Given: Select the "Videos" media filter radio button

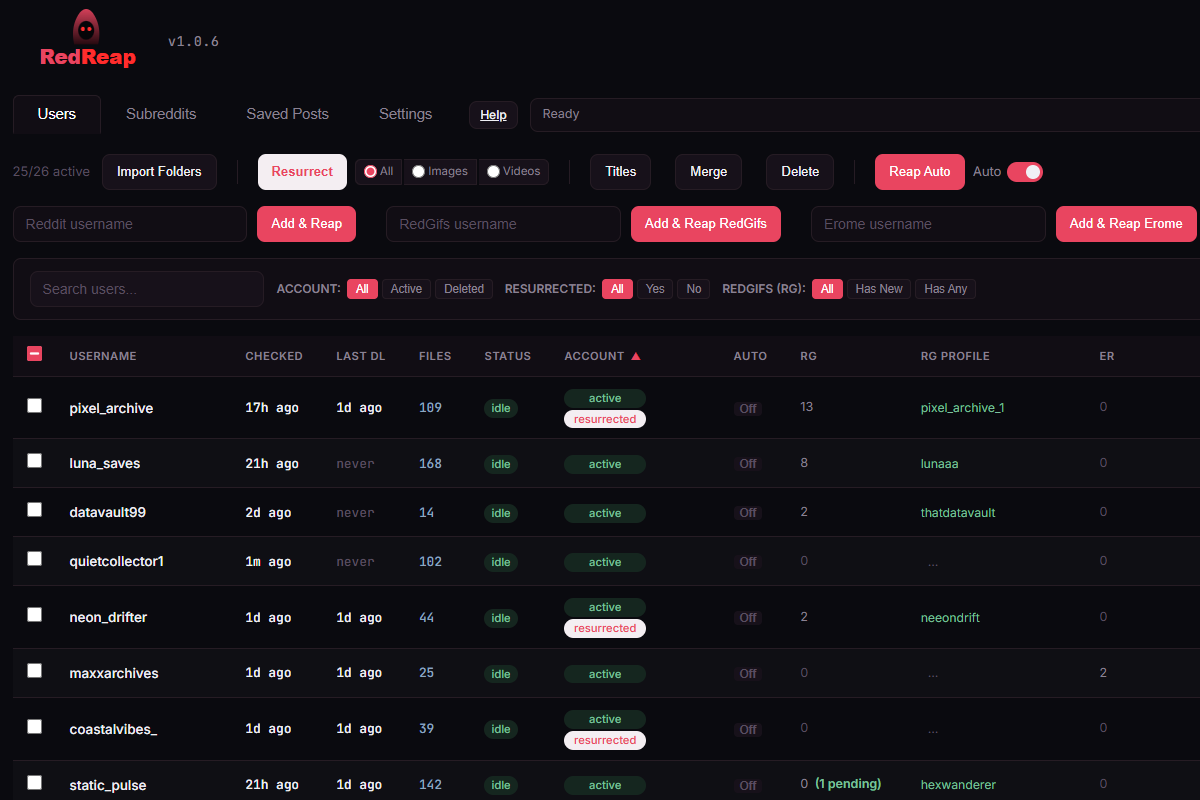Looking at the screenshot, I should (x=491, y=170).
